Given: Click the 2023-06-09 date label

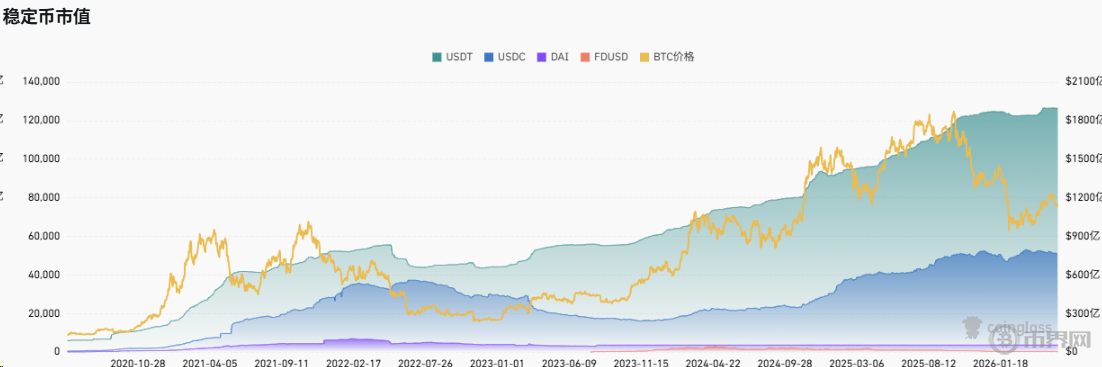Looking at the screenshot, I should click(x=569, y=363).
